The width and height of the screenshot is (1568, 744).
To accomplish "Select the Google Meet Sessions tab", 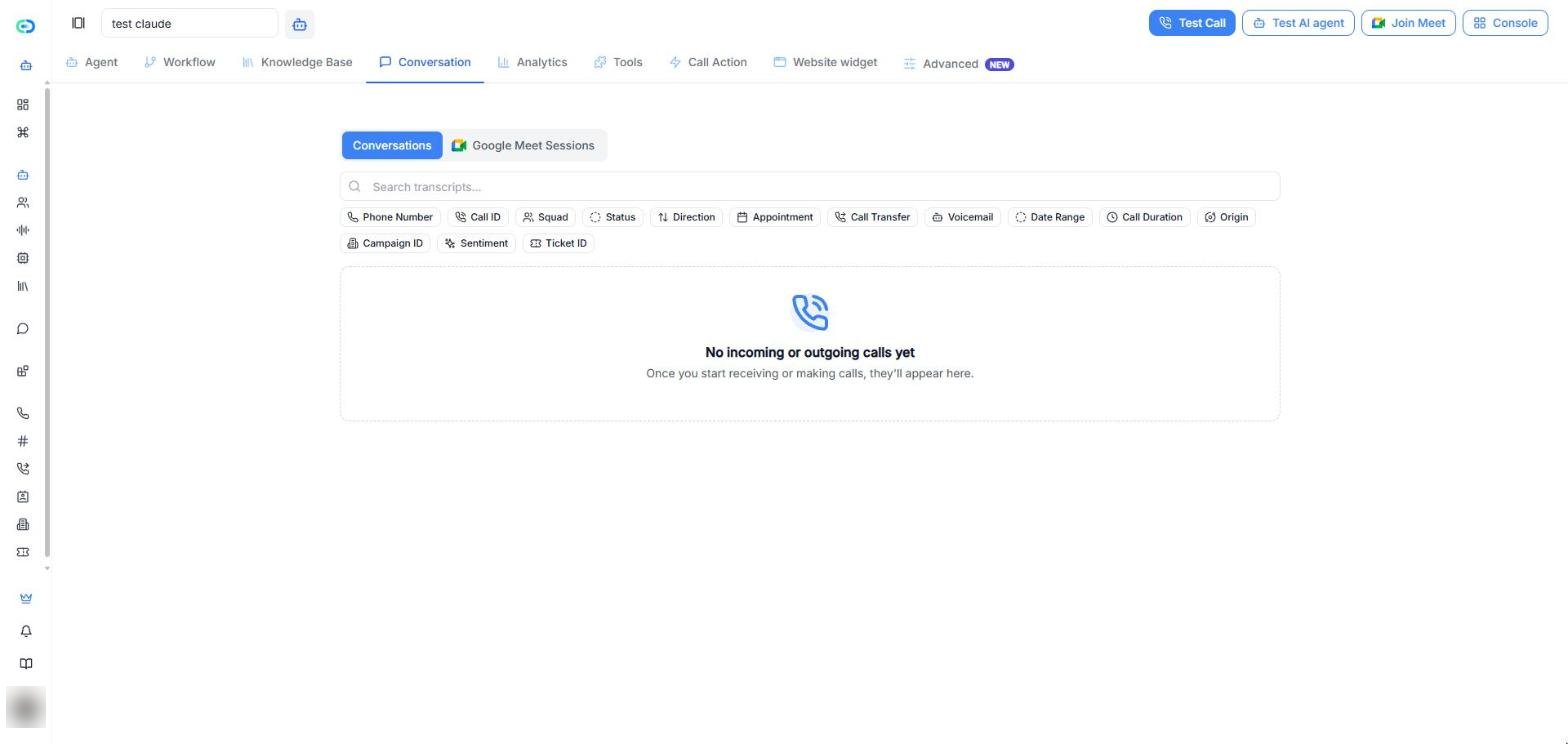I will point(523,145).
